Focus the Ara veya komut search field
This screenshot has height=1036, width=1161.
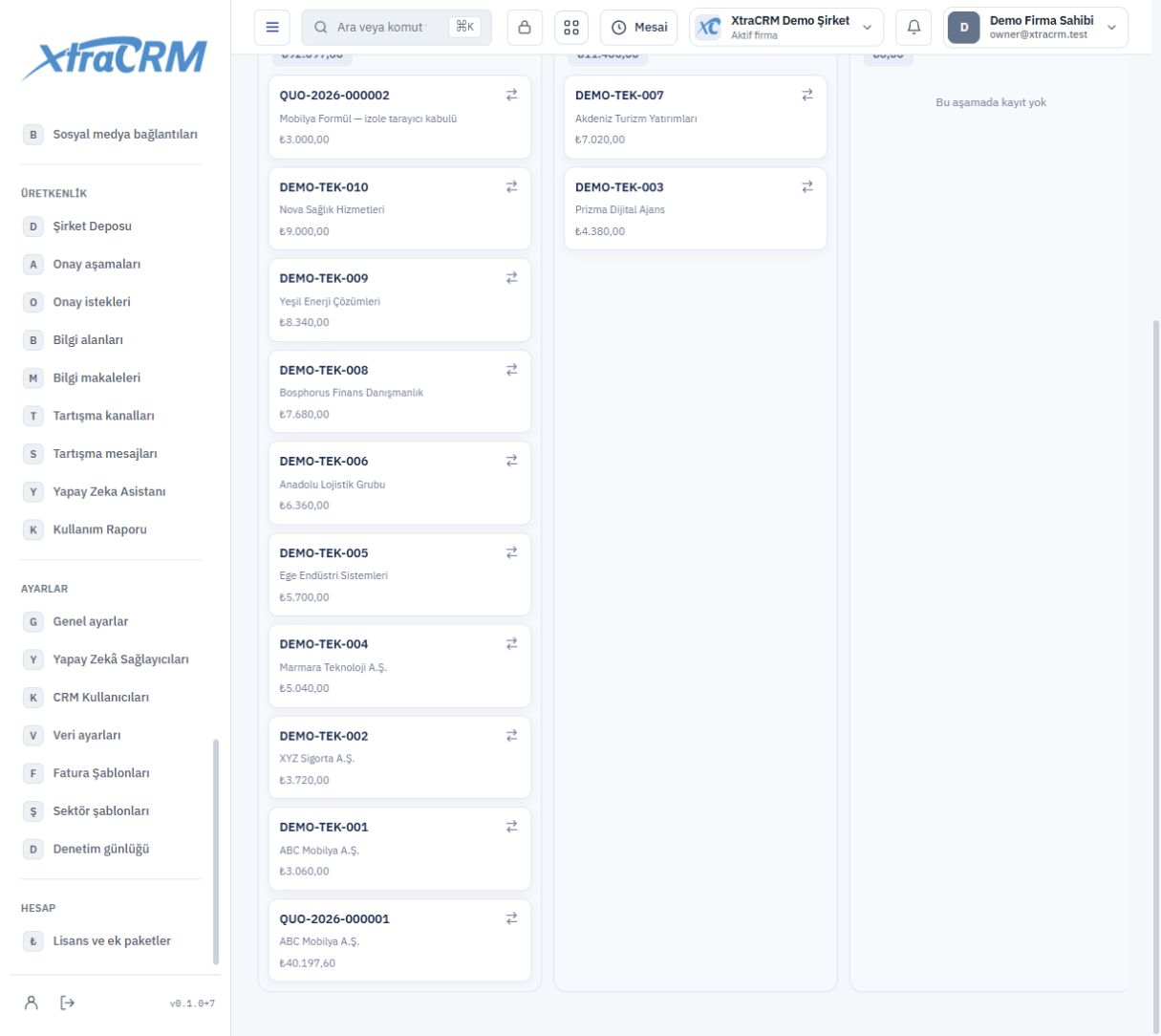point(397,28)
